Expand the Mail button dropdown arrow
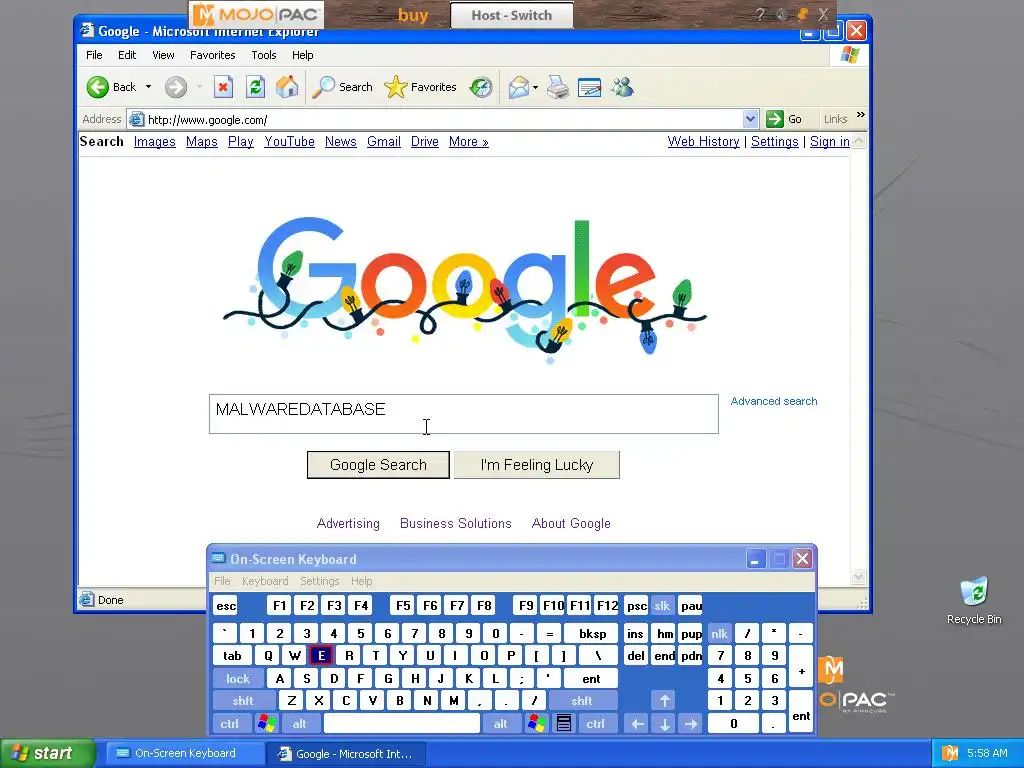Screen dimensions: 1024x768 click(x=536, y=87)
